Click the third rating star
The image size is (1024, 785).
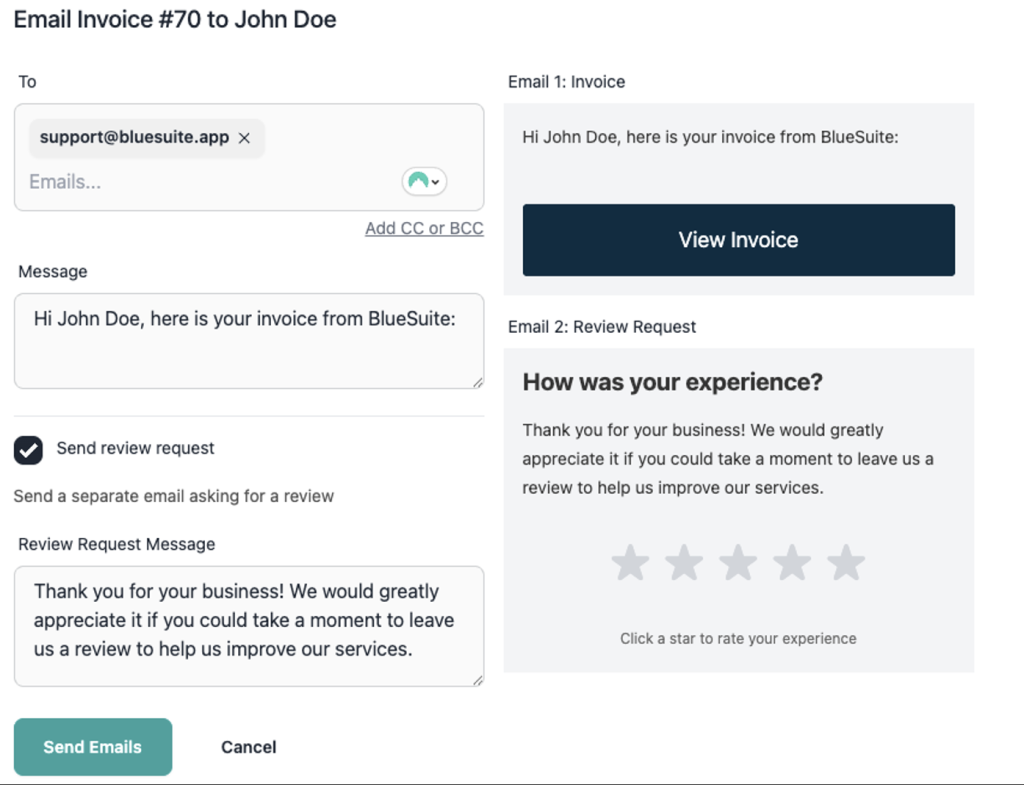click(x=738, y=562)
